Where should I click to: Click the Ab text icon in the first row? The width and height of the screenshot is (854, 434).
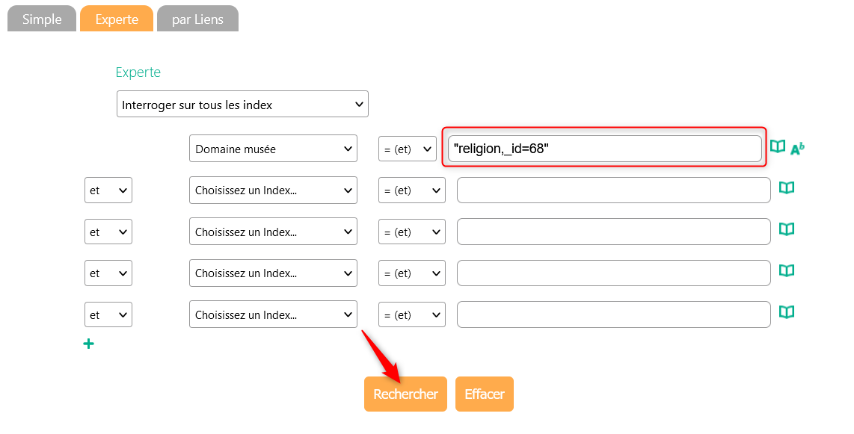pyautogui.click(x=797, y=149)
